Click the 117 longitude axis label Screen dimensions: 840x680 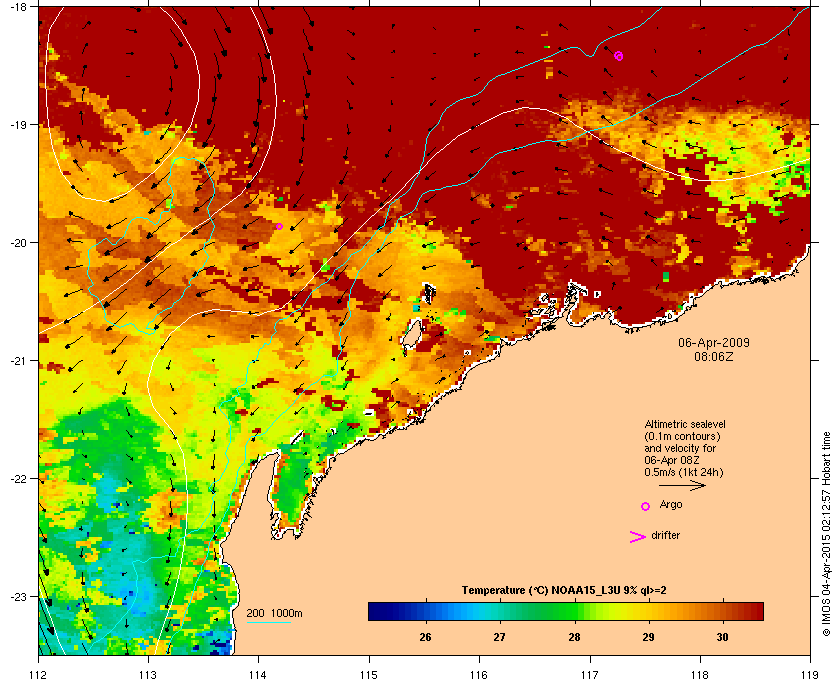pos(590,674)
